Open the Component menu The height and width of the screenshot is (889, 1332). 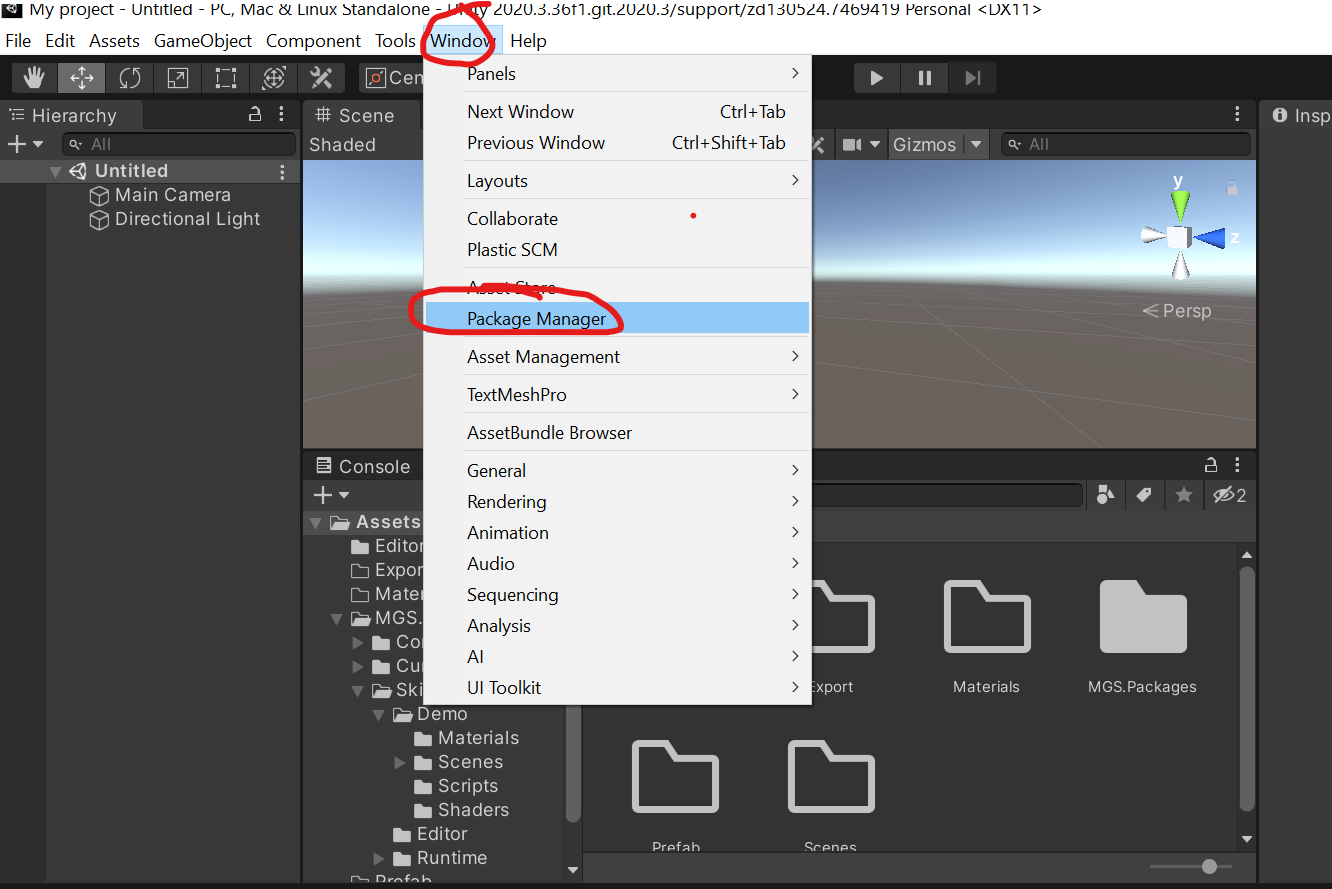313,41
